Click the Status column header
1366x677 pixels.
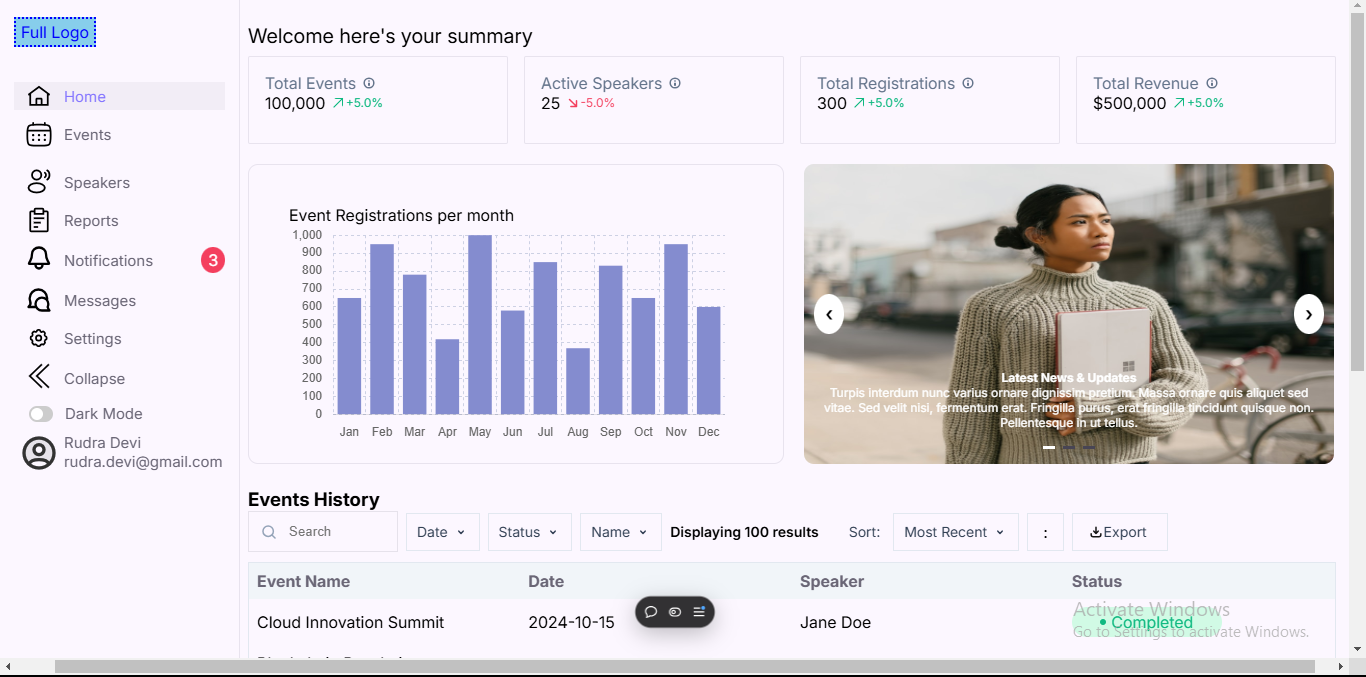pyautogui.click(x=1097, y=581)
